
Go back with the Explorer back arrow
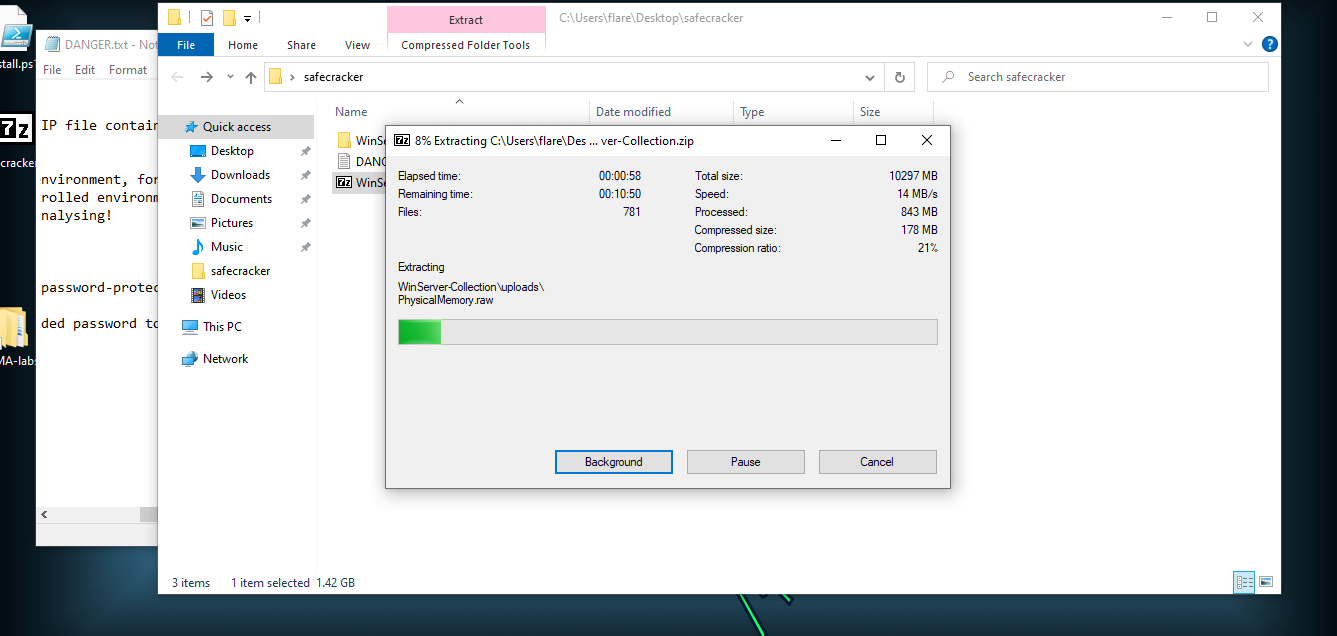pyautogui.click(x=178, y=77)
